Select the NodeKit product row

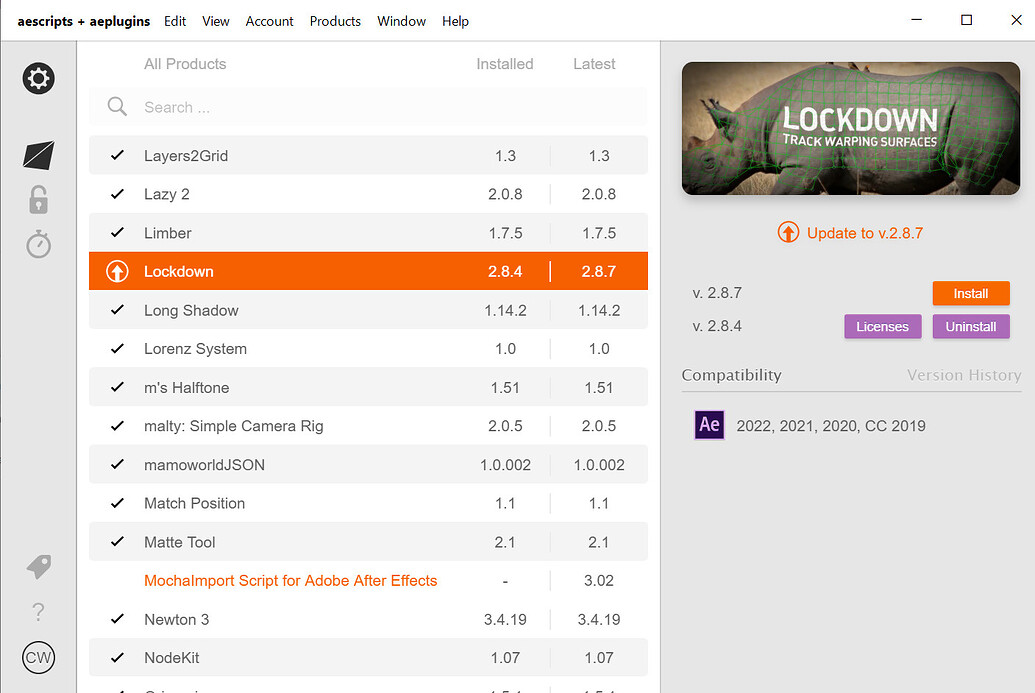[368, 657]
